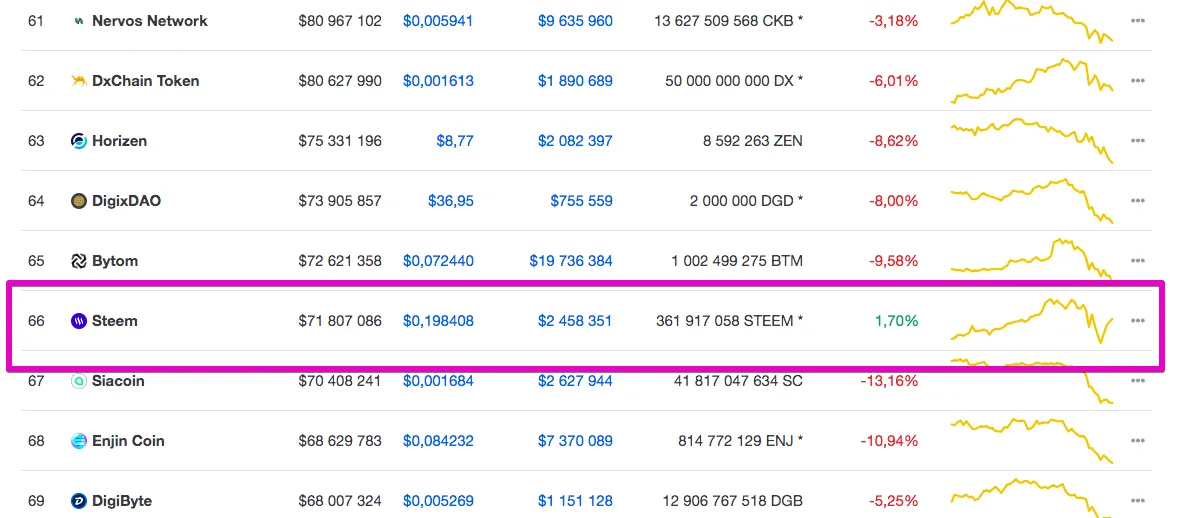
Task: Open the Steem coin page
Action: pos(115,321)
